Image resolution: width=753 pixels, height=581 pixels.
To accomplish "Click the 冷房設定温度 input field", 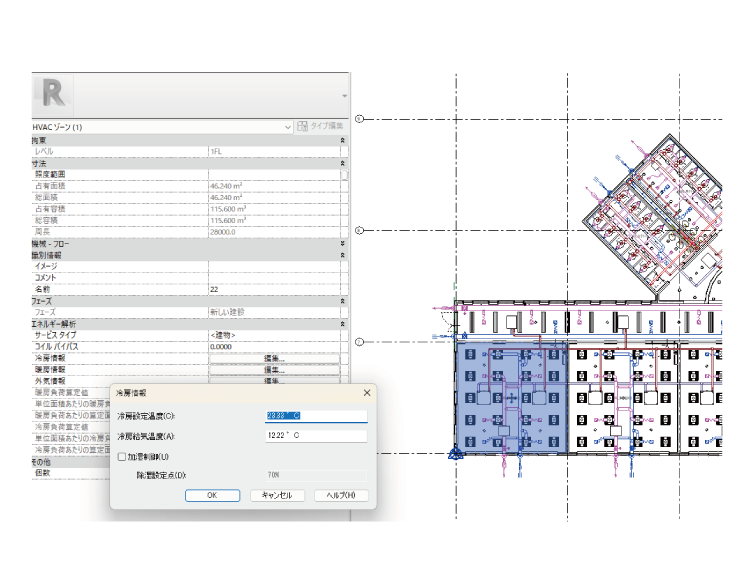I will pyautogui.click(x=315, y=416).
